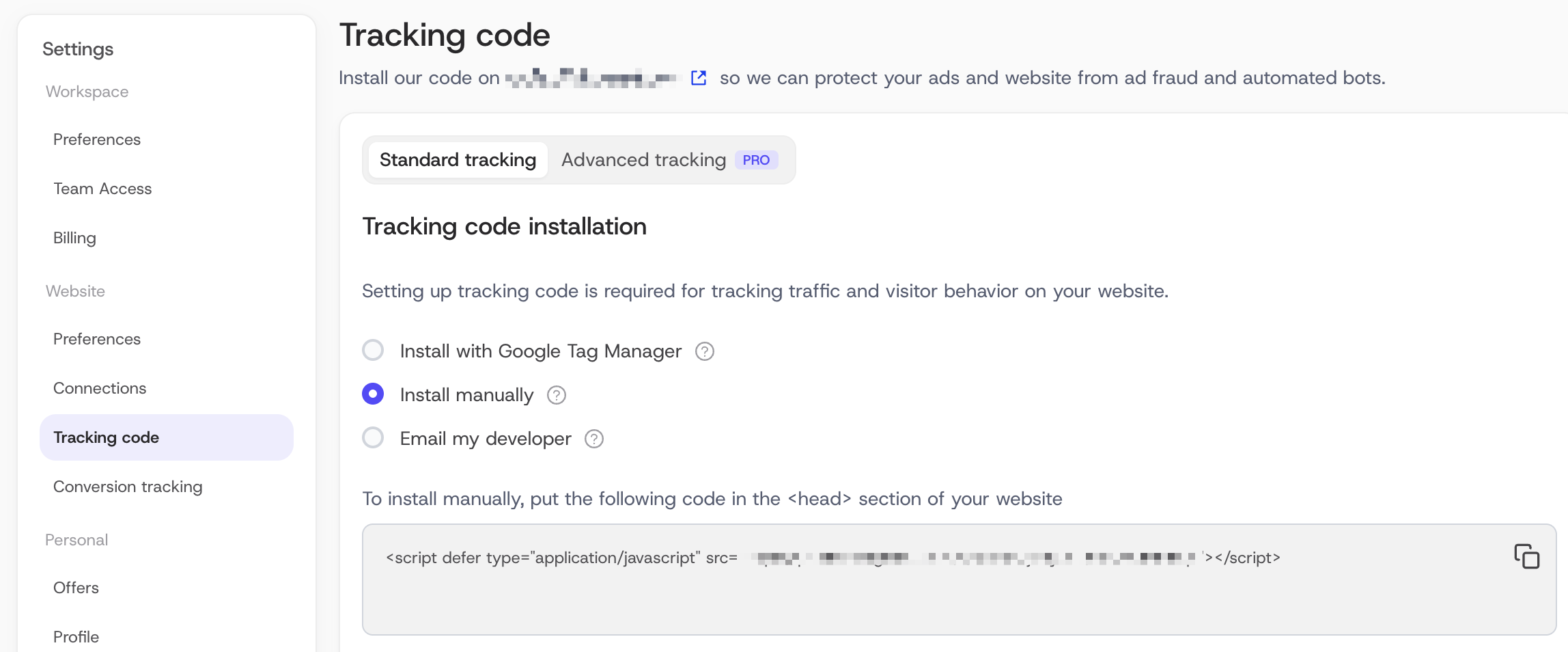
Task: Click the Tracking code installation heading
Action: [x=504, y=226]
